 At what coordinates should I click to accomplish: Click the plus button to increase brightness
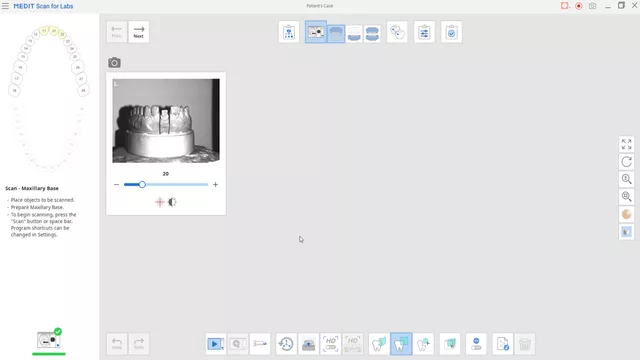[216, 184]
